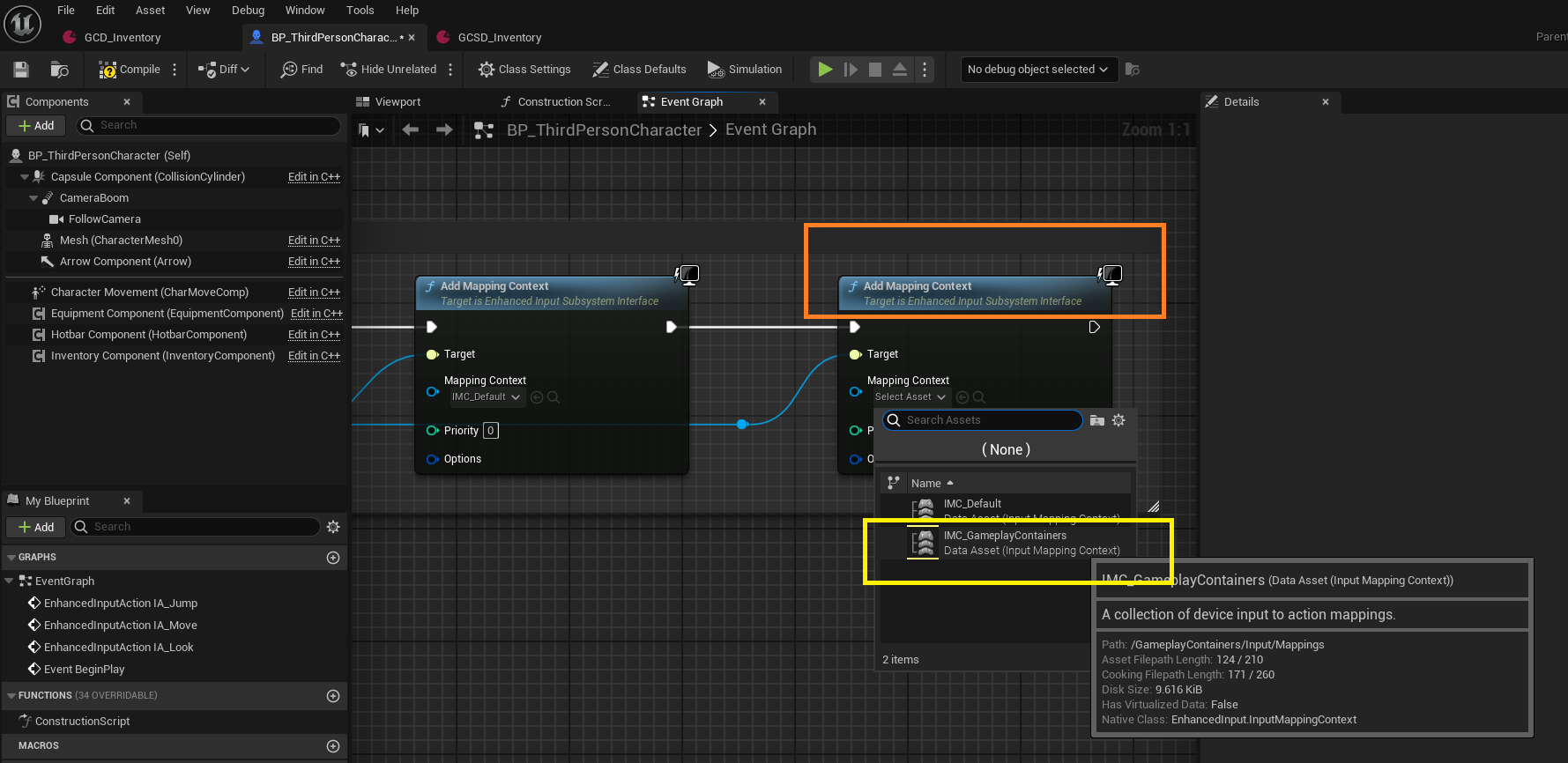1568x763 pixels.
Task: Select IMC_GameplayContainers asset
Action: [x=1006, y=543]
